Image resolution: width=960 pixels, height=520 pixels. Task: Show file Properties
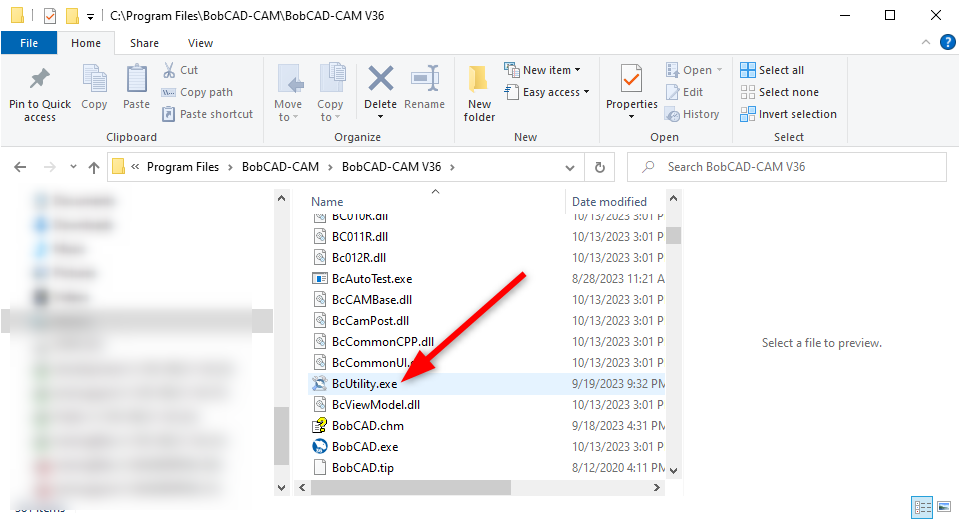(631, 92)
